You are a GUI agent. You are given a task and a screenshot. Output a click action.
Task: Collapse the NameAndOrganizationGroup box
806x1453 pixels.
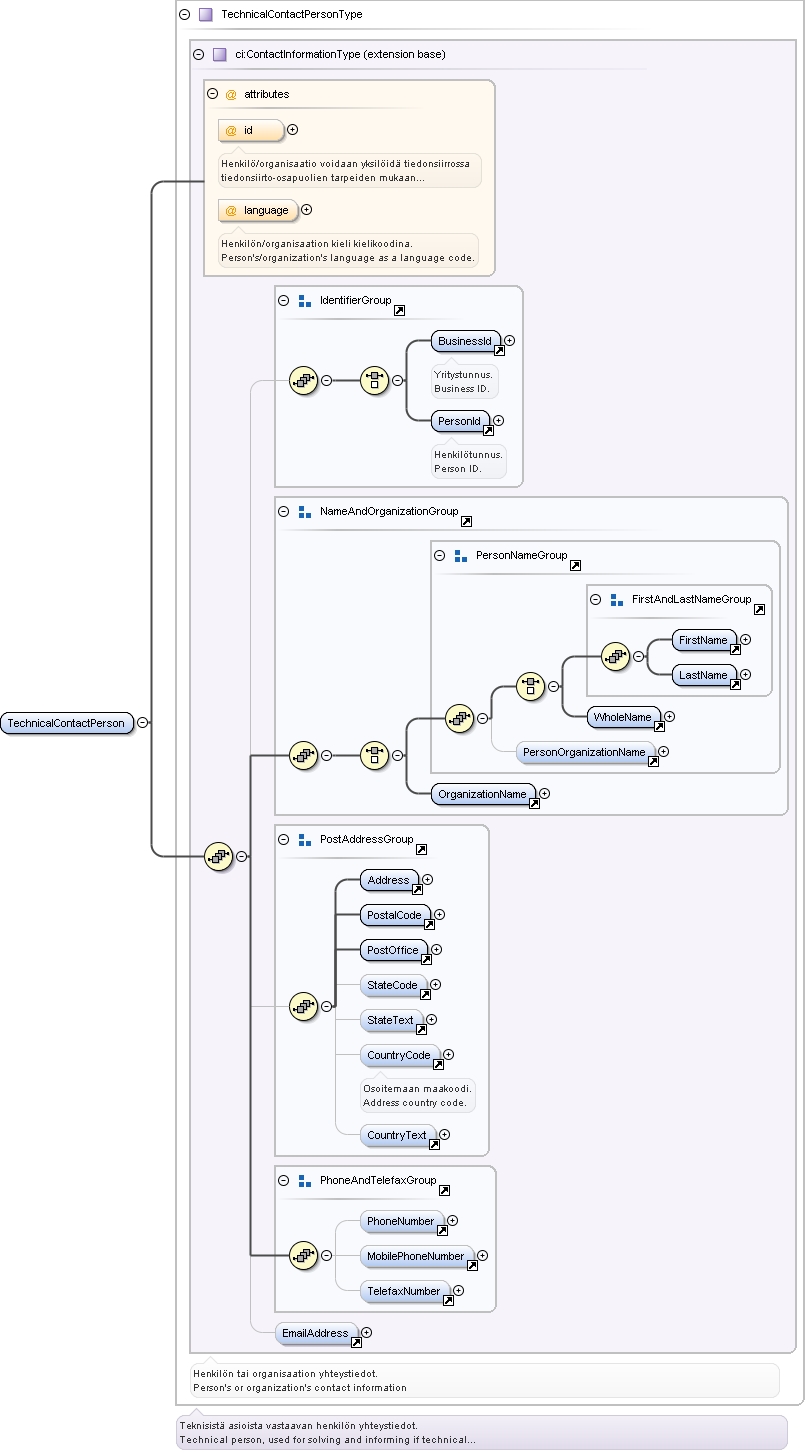pos(283,511)
